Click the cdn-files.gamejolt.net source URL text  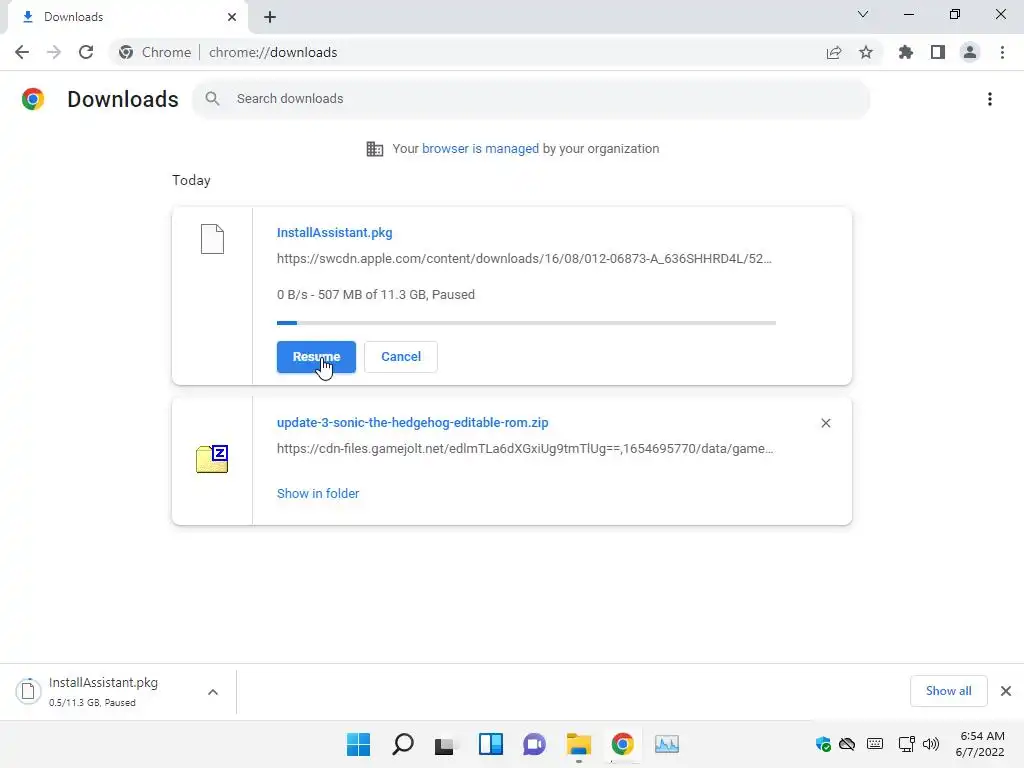524,449
